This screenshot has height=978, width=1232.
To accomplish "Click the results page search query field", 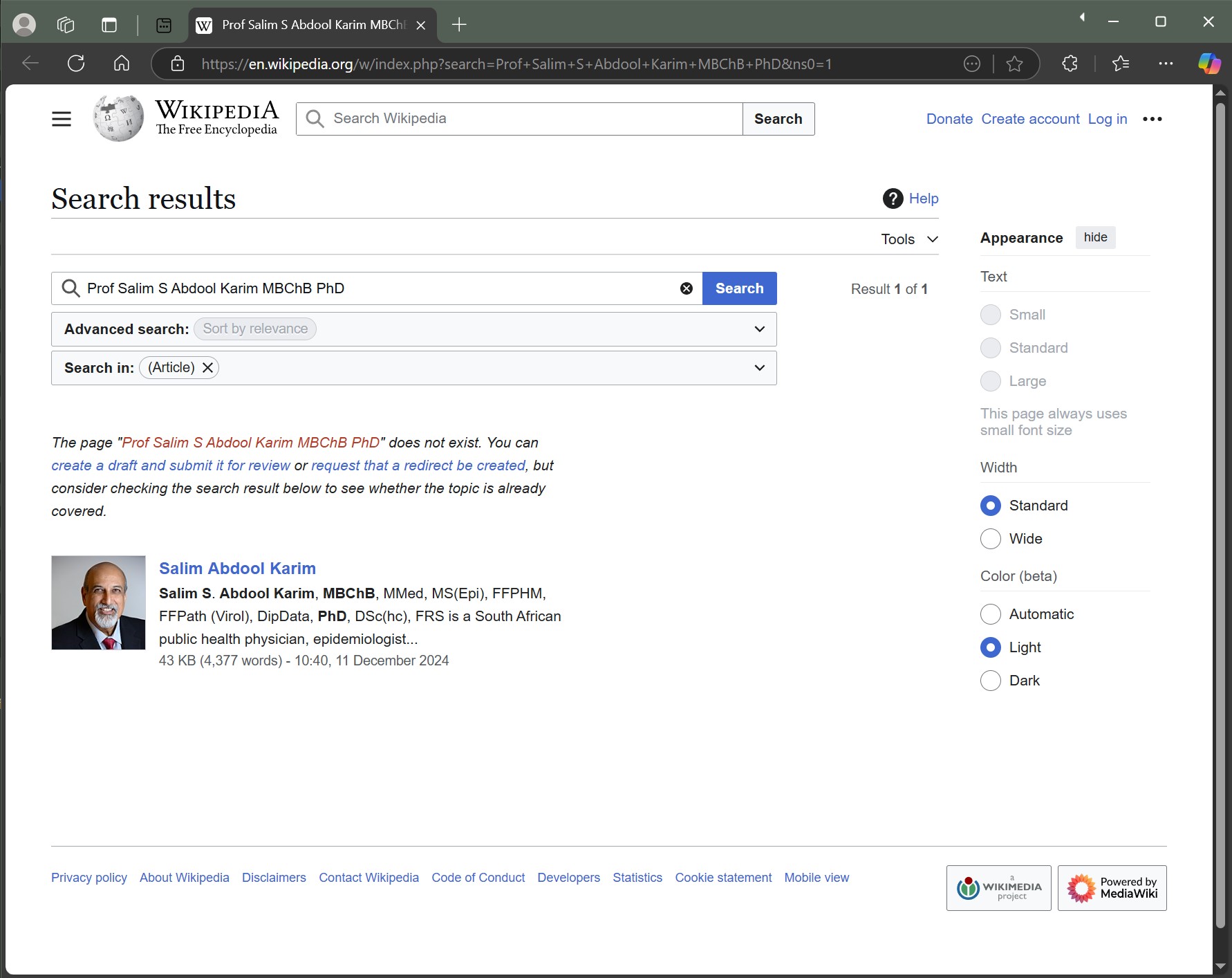I will [x=377, y=288].
